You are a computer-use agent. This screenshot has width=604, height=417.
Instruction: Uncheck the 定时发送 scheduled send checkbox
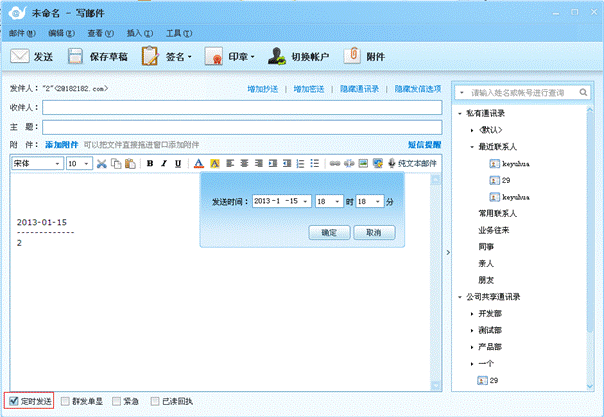(12, 401)
